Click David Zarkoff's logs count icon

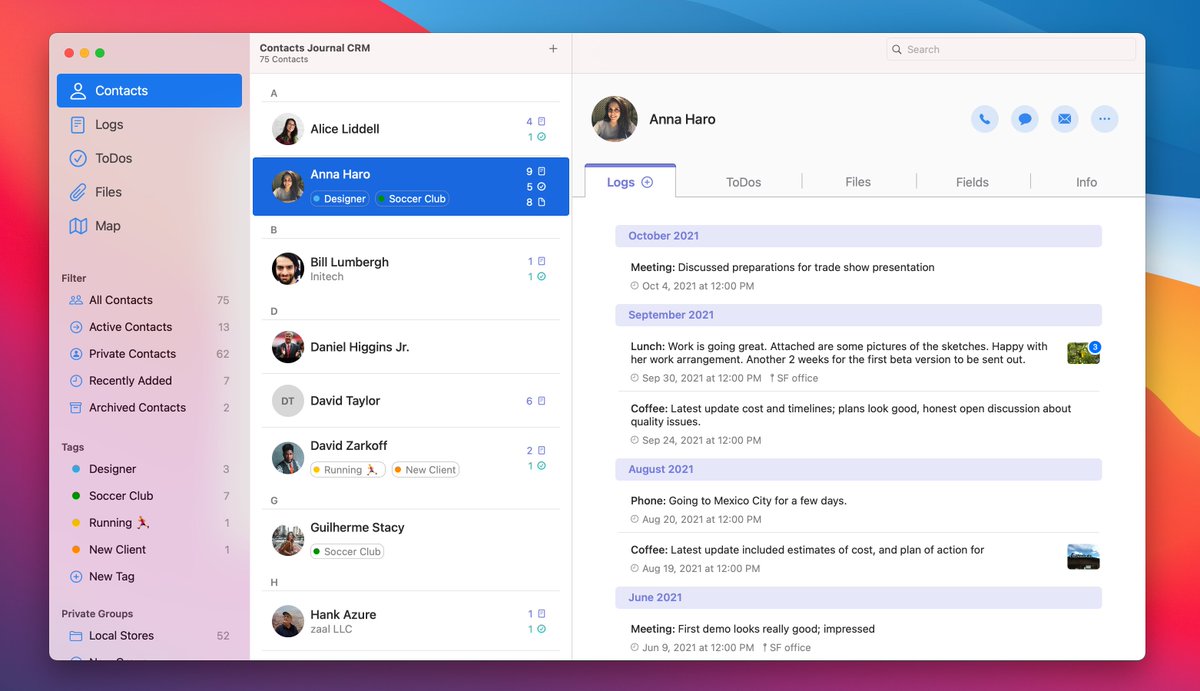click(x=542, y=451)
